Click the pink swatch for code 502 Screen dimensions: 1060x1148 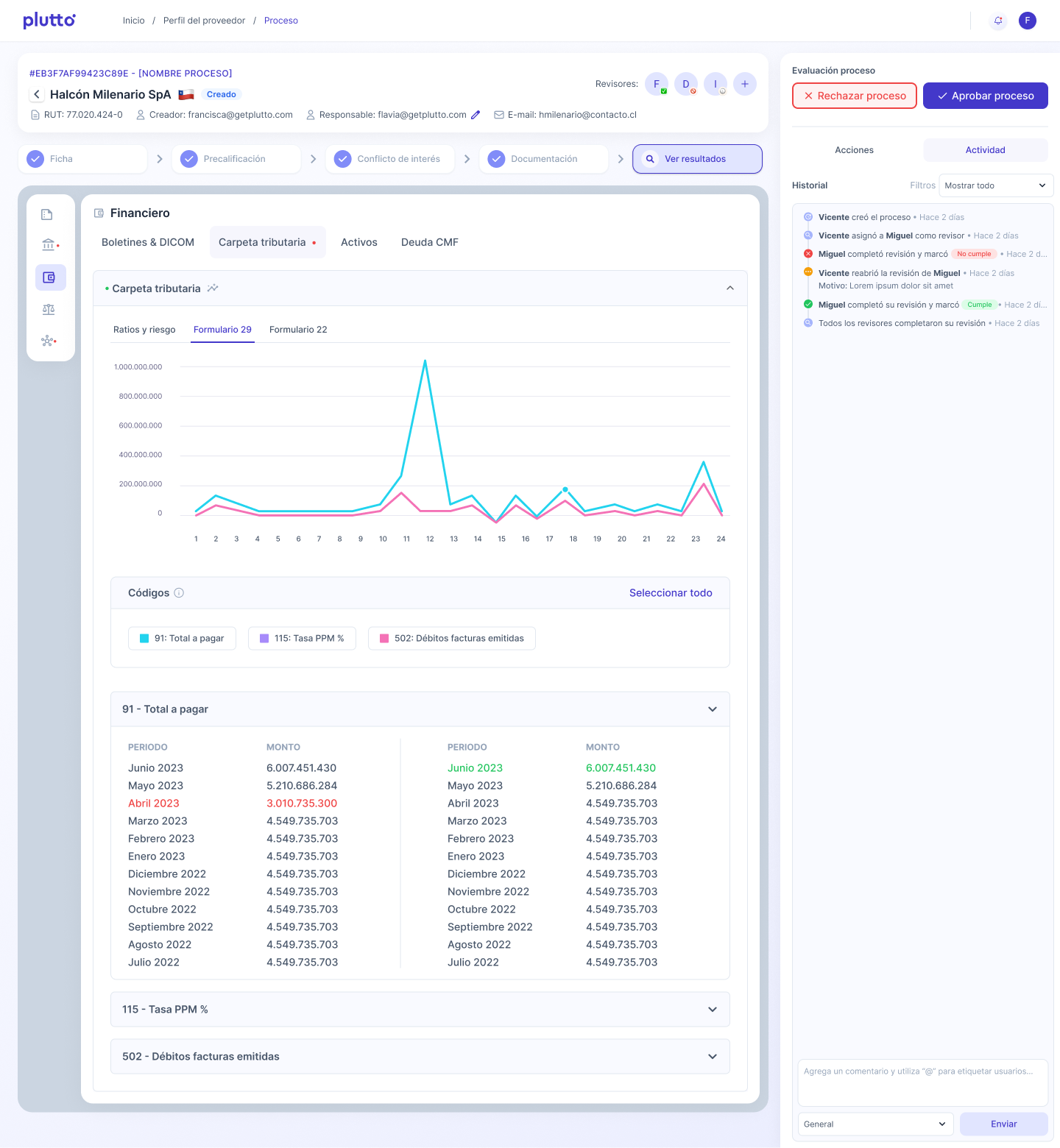tap(384, 639)
